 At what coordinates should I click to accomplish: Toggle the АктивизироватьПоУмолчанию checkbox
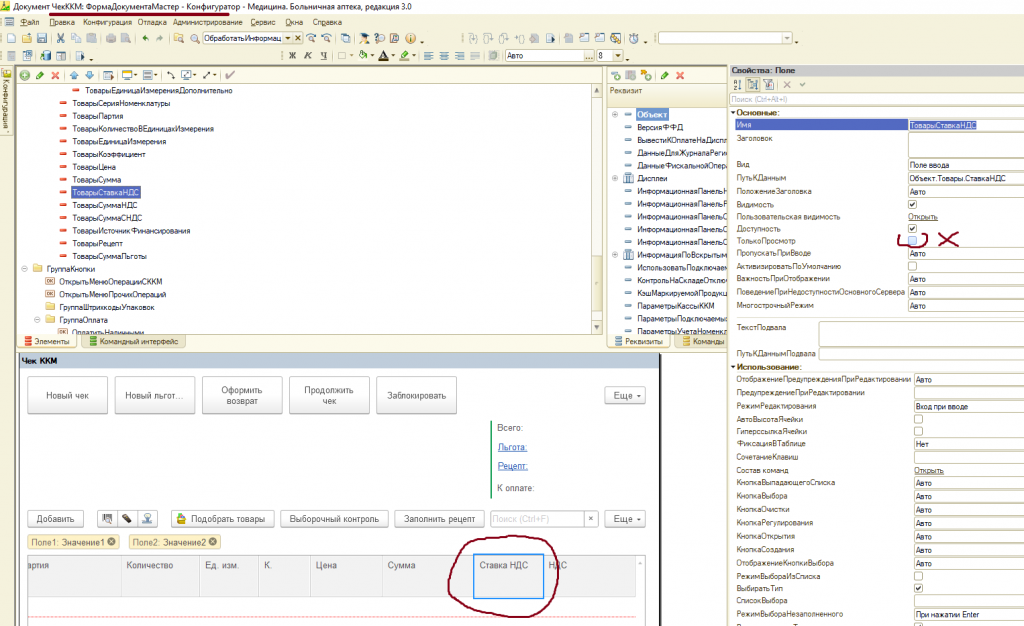912,266
